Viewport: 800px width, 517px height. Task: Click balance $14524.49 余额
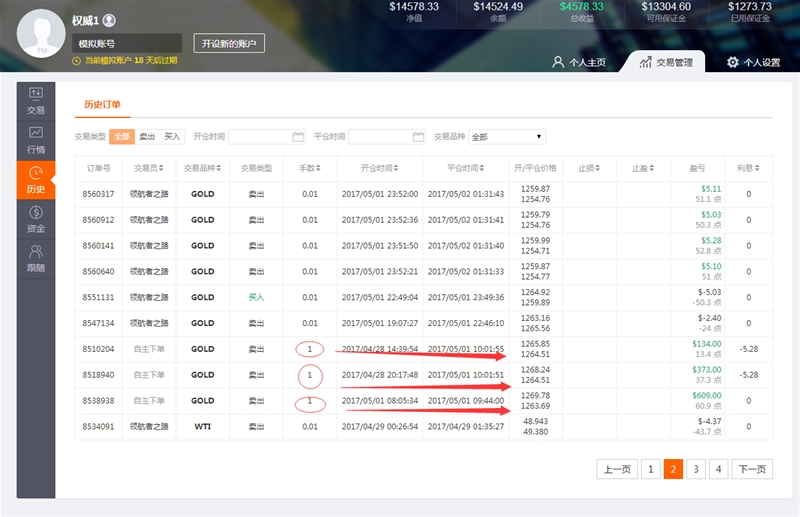[498, 7]
